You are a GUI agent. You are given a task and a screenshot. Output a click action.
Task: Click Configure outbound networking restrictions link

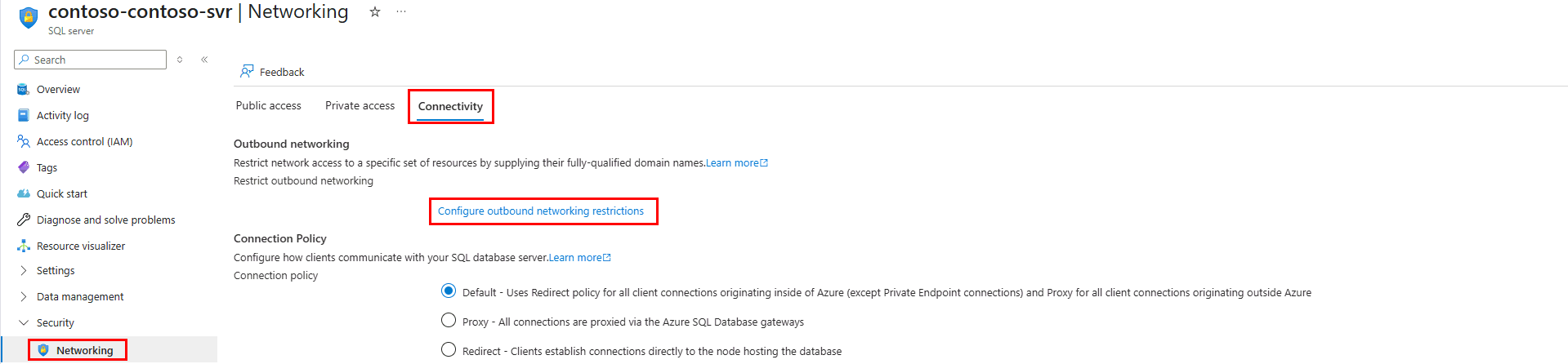[541, 211]
